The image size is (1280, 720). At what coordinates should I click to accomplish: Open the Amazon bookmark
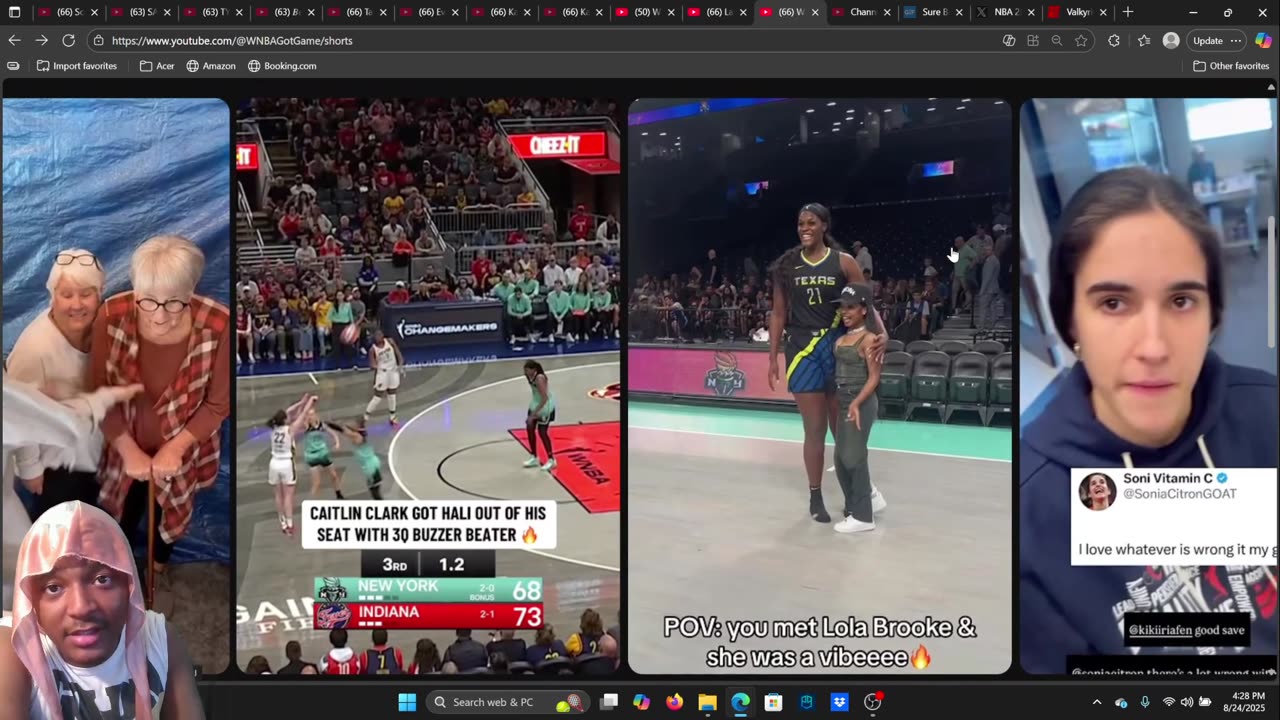[210, 66]
